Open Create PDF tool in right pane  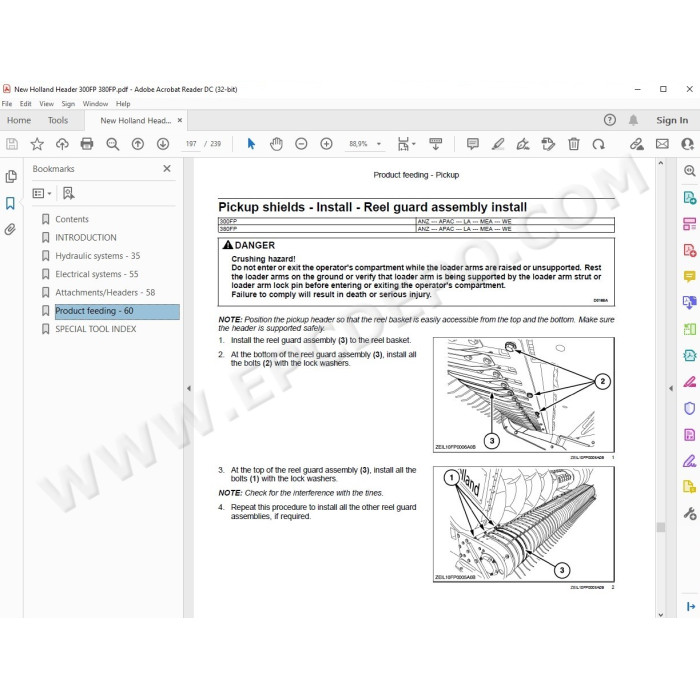pos(690,250)
